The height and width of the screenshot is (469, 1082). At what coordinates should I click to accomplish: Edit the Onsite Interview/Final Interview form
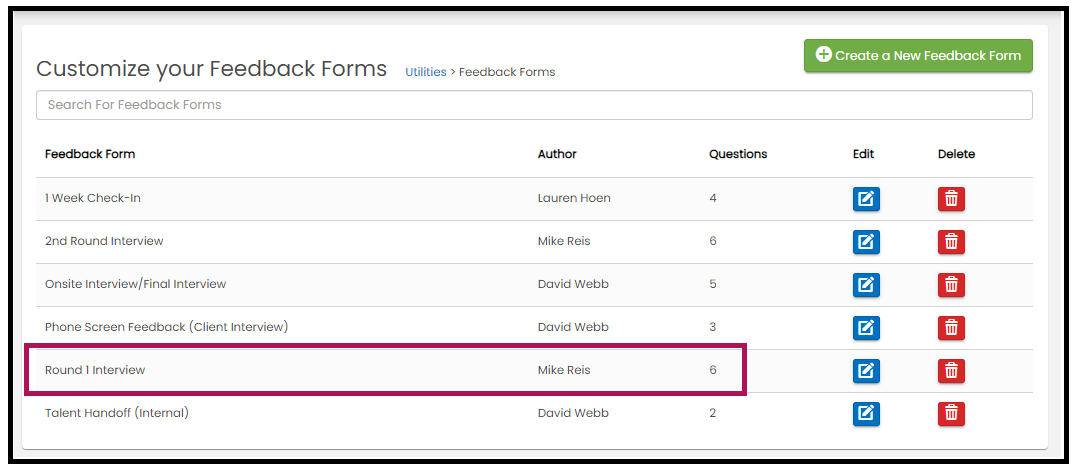(x=866, y=285)
